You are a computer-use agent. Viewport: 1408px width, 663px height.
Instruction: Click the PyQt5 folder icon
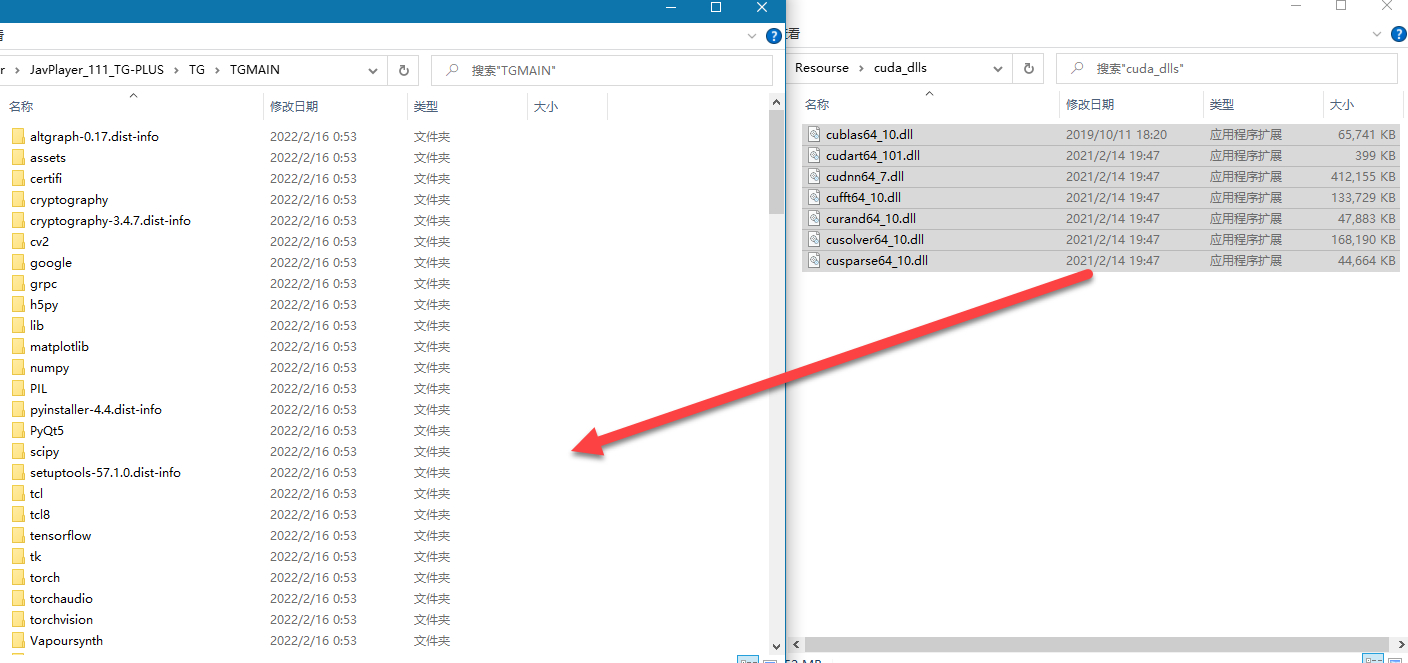[17, 430]
